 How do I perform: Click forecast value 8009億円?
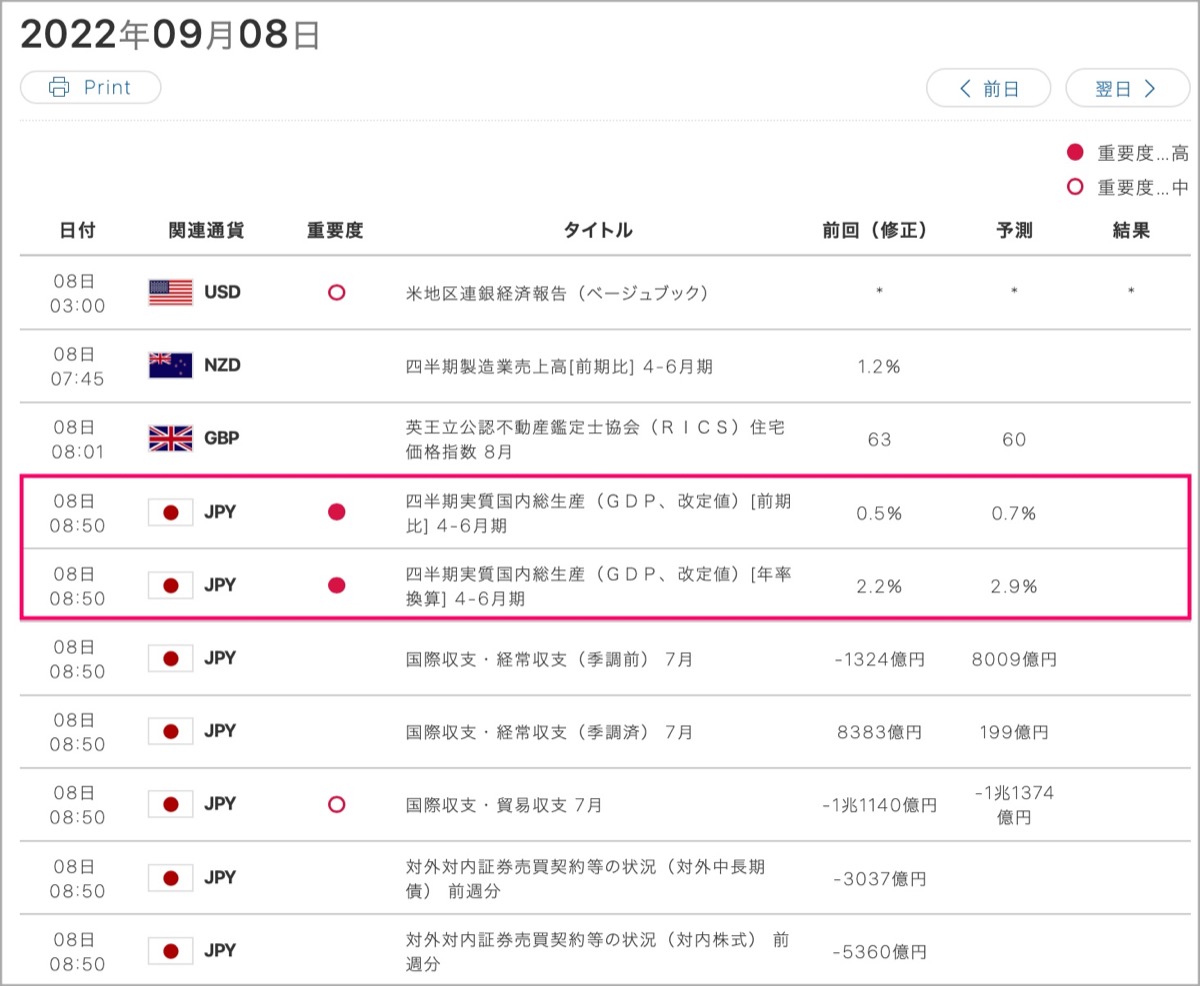pyautogui.click(x=1014, y=660)
